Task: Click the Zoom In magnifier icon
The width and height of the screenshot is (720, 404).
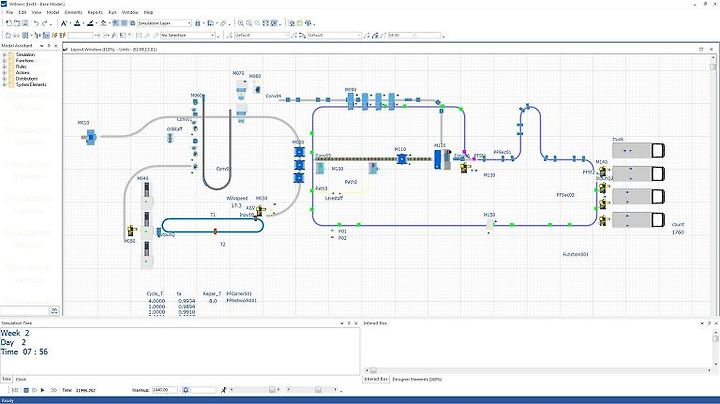Action: [x=241, y=23]
